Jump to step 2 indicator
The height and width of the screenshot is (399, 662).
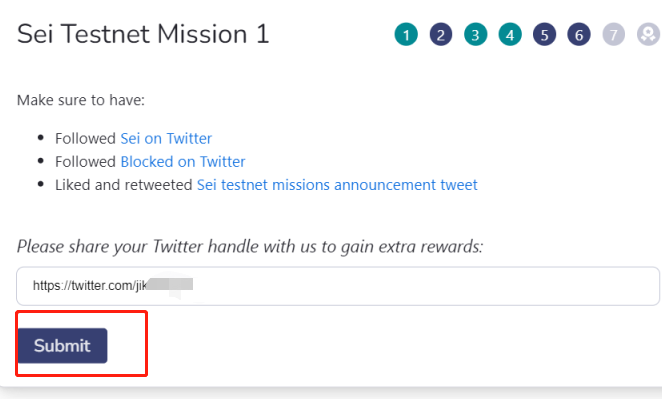click(441, 34)
